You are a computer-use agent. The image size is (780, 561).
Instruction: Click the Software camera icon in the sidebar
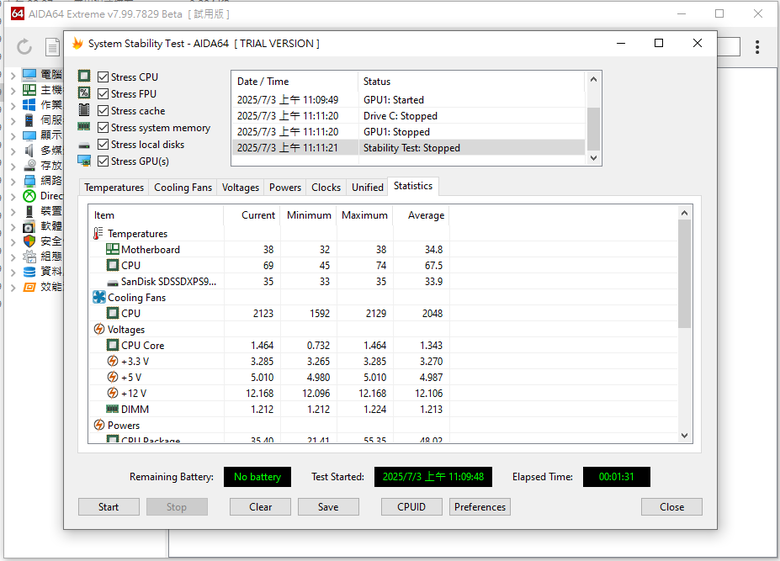coord(29,226)
